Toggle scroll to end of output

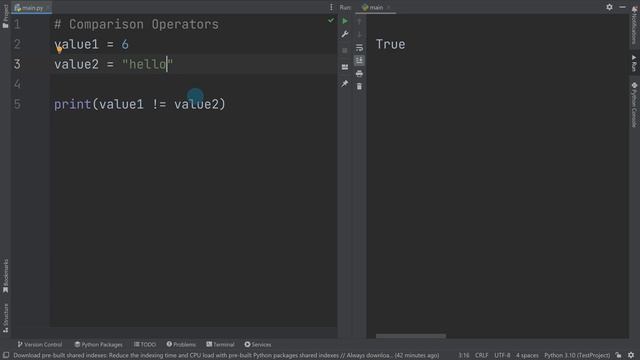[359, 60]
